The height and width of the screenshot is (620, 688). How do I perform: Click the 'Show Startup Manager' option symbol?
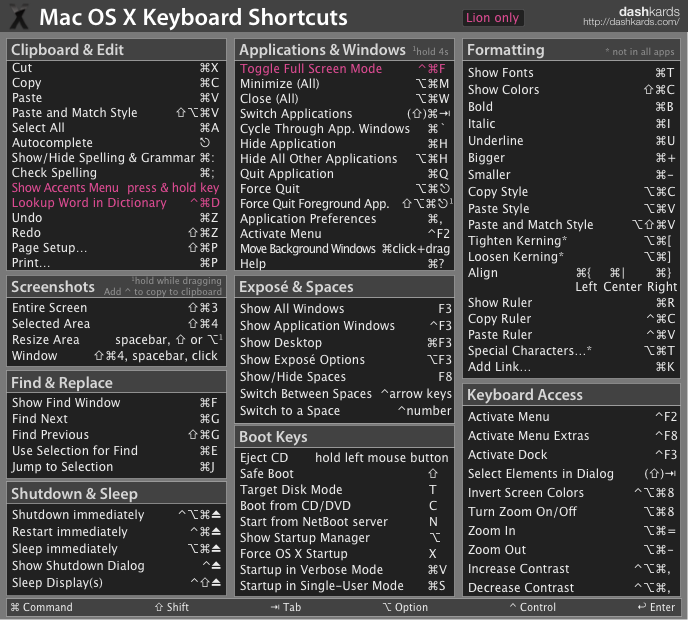point(434,538)
